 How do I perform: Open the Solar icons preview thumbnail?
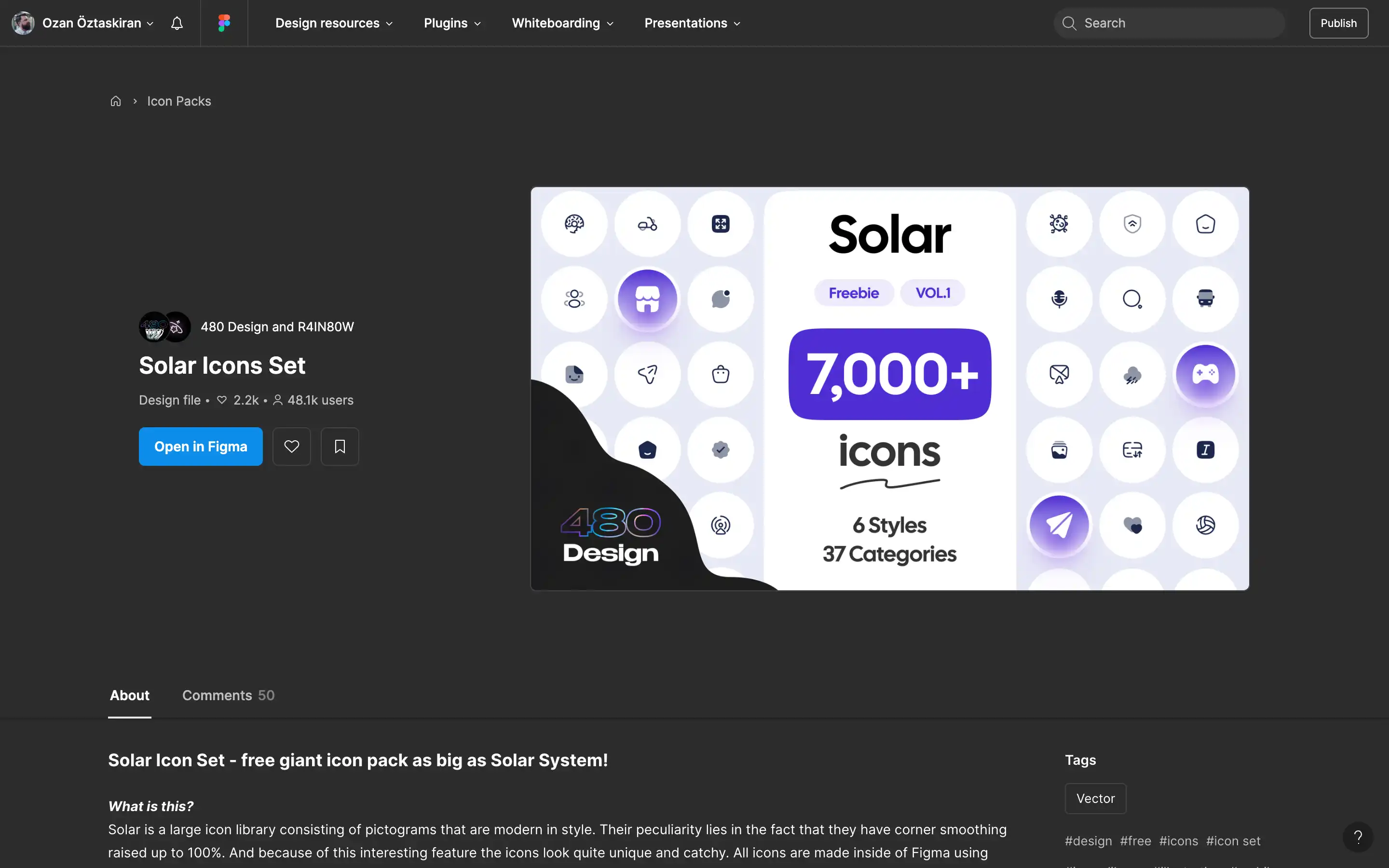point(890,389)
